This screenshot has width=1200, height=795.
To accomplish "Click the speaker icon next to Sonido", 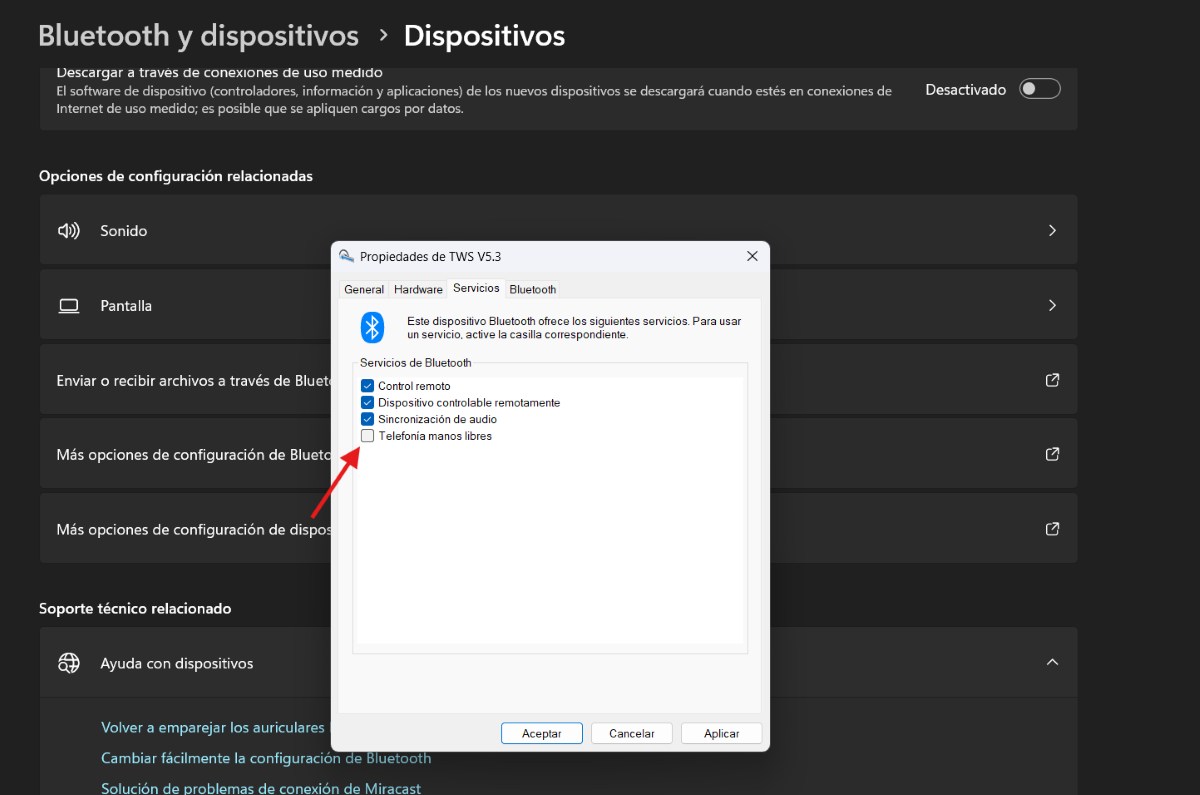I will point(68,230).
